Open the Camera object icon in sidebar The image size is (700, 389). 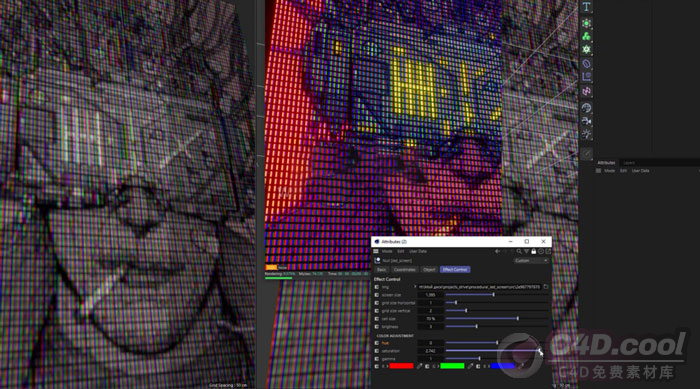(586, 121)
